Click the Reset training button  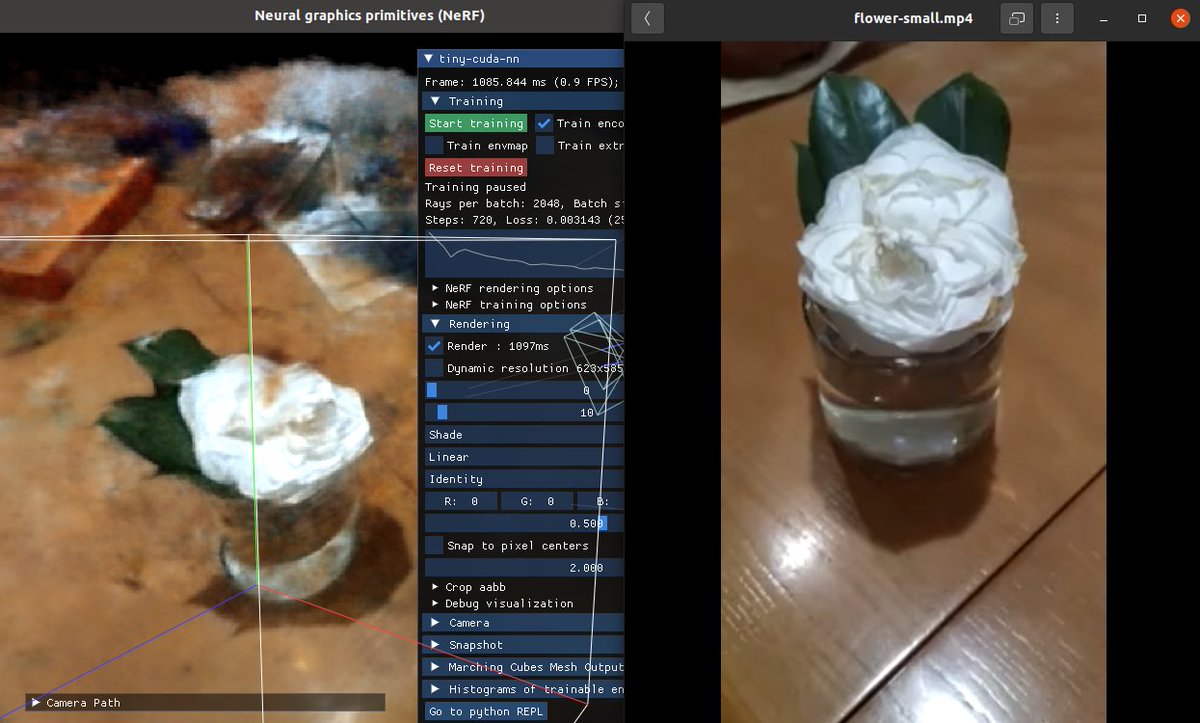[475, 167]
